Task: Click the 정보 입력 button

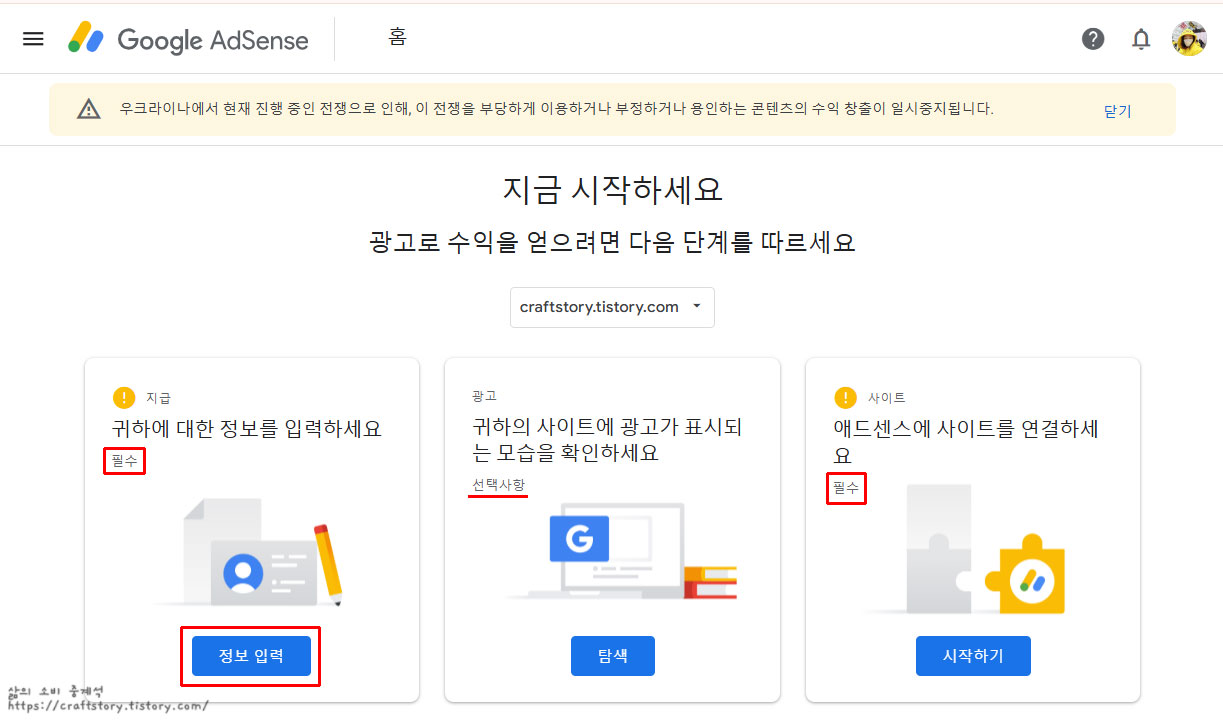Action: tap(251, 656)
